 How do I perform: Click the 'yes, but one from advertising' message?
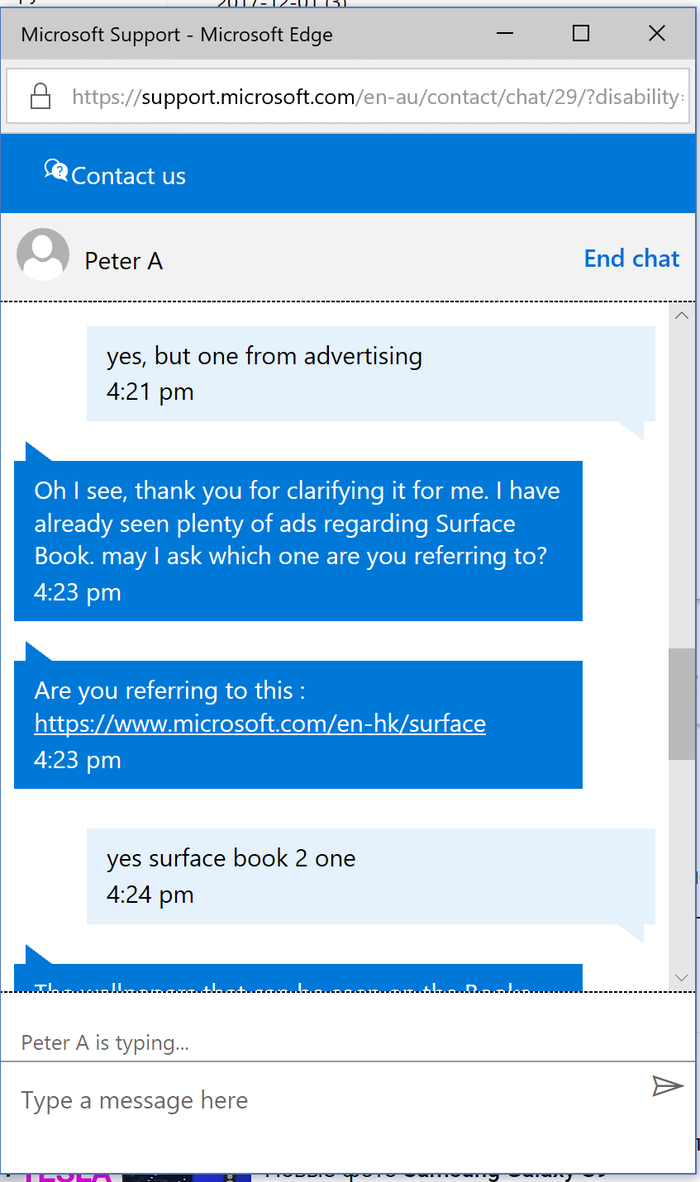point(264,356)
